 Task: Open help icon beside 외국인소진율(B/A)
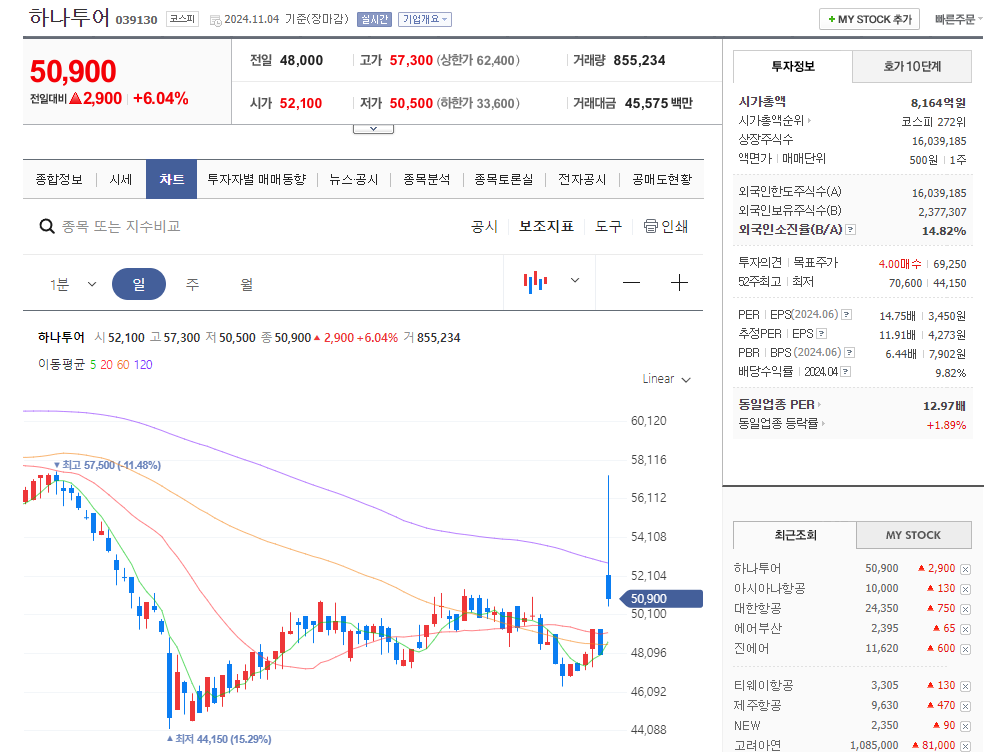(x=850, y=229)
